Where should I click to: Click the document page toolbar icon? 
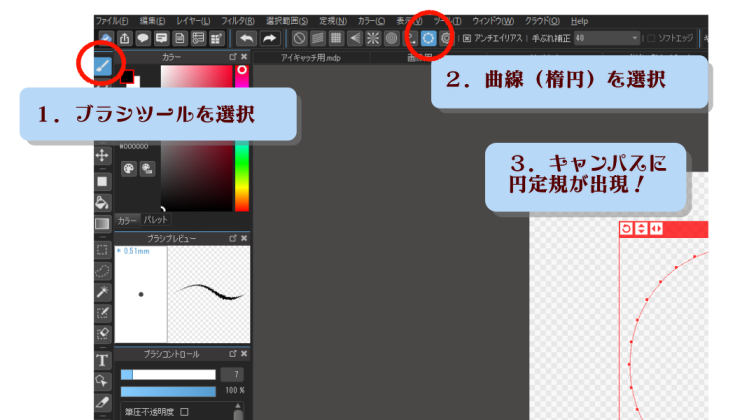point(180,38)
